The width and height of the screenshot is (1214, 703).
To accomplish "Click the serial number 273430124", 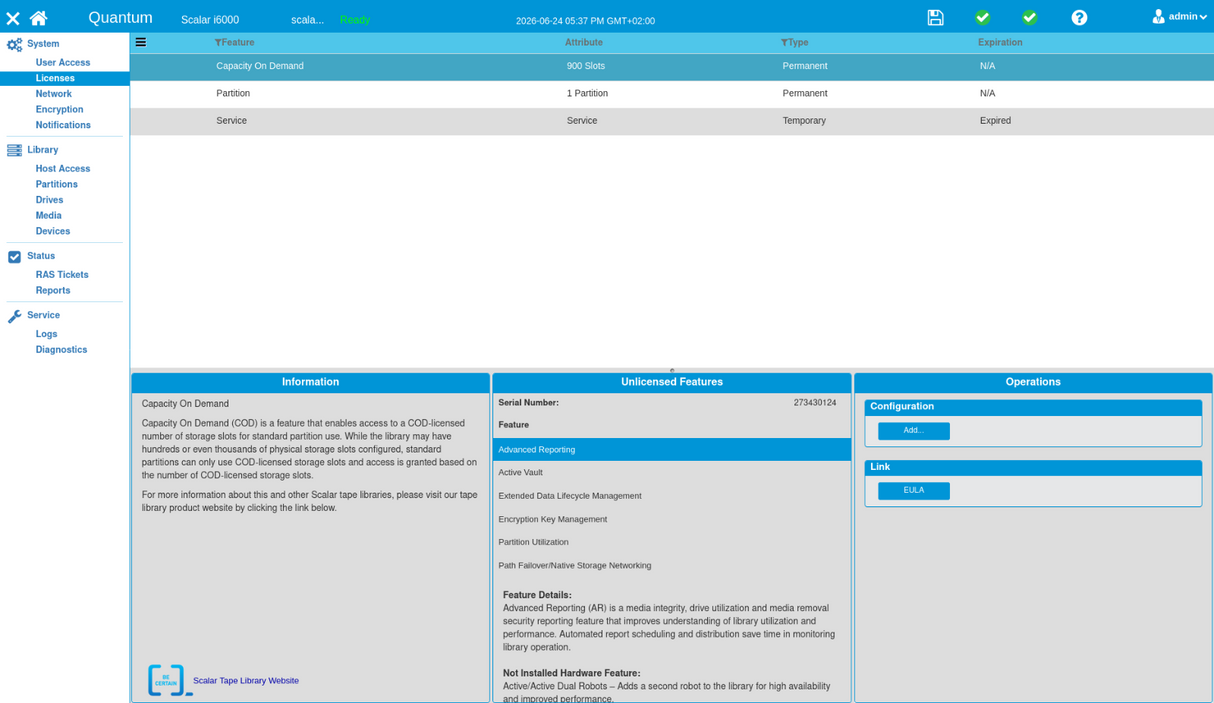I will tap(815, 403).
